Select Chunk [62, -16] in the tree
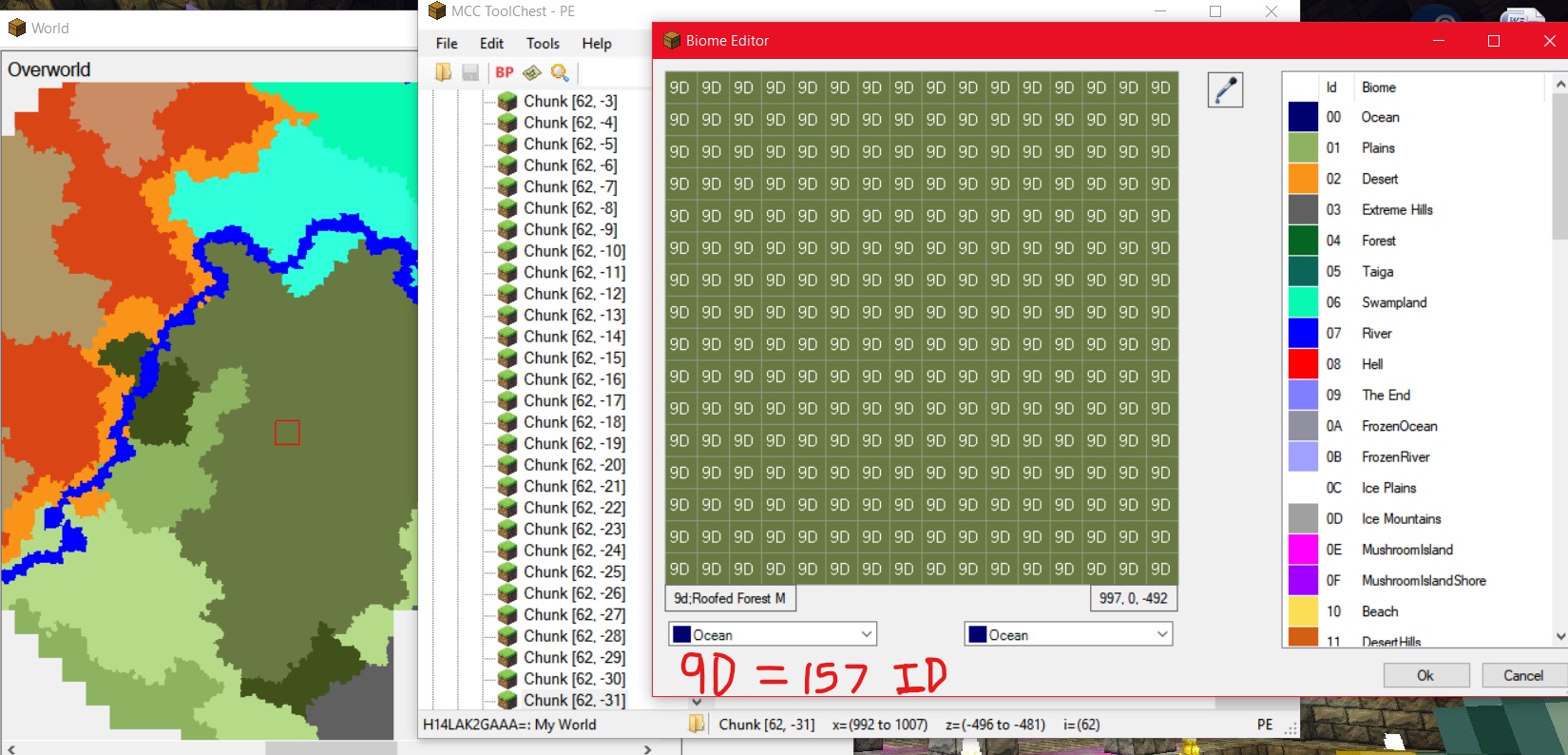Viewport: 1568px width, 755px height. [x=575, y=379]
